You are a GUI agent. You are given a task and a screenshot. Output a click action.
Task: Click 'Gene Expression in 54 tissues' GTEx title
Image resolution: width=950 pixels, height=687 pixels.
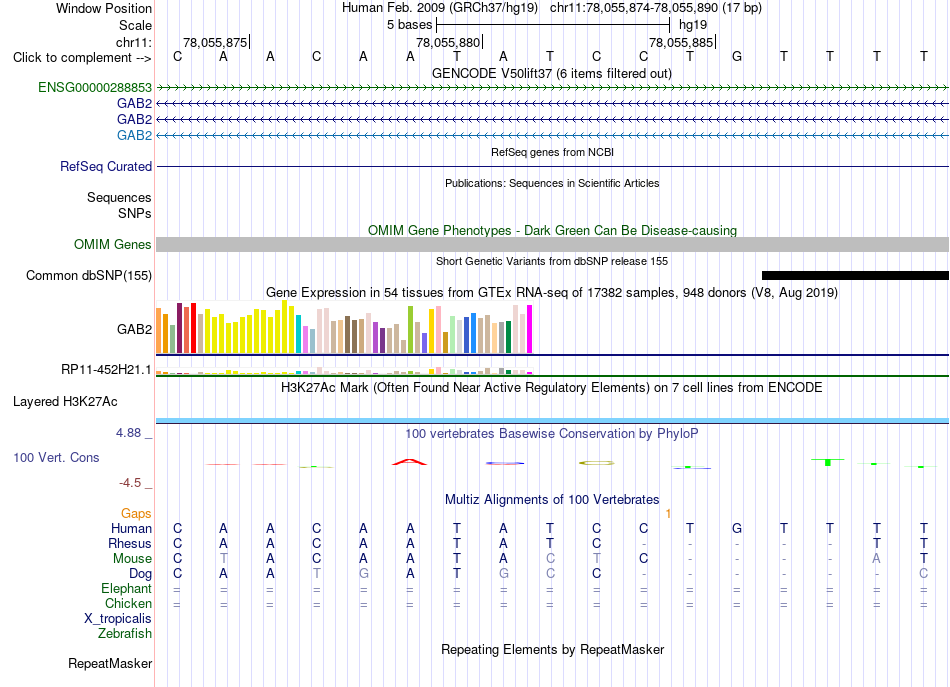click(x=552, y=293)
